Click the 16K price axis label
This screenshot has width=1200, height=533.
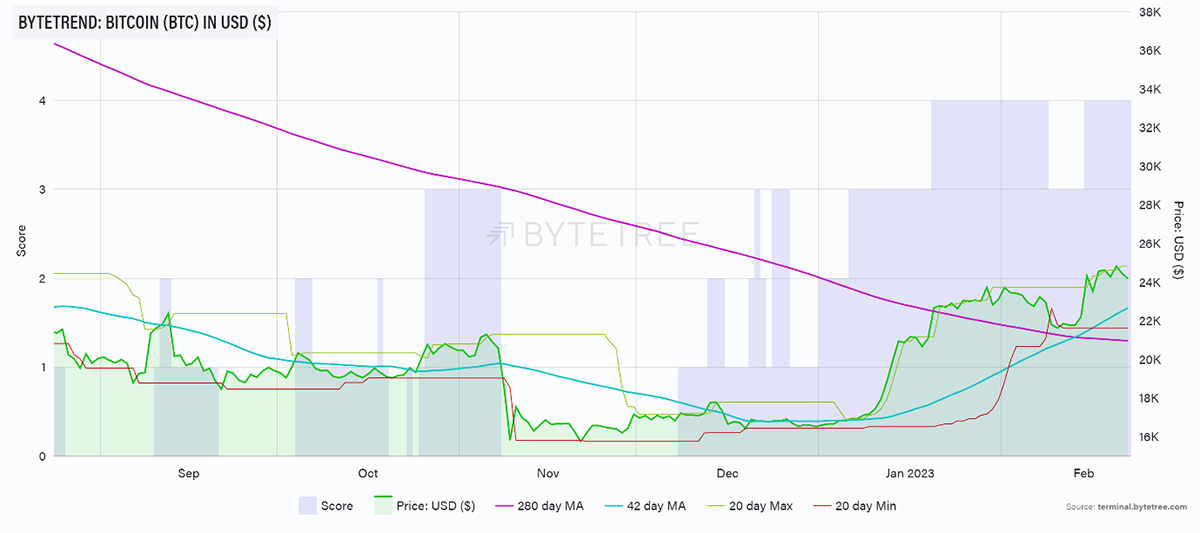[x=1150, y=438]
